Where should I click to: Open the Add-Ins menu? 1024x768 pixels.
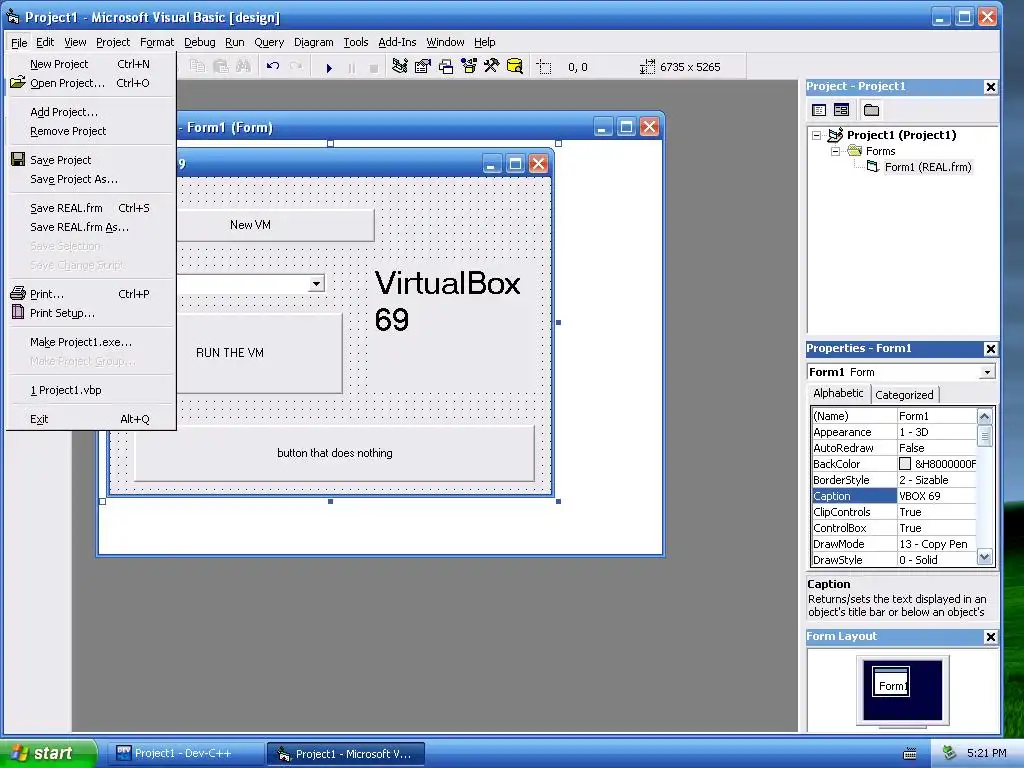pos(397,42)
